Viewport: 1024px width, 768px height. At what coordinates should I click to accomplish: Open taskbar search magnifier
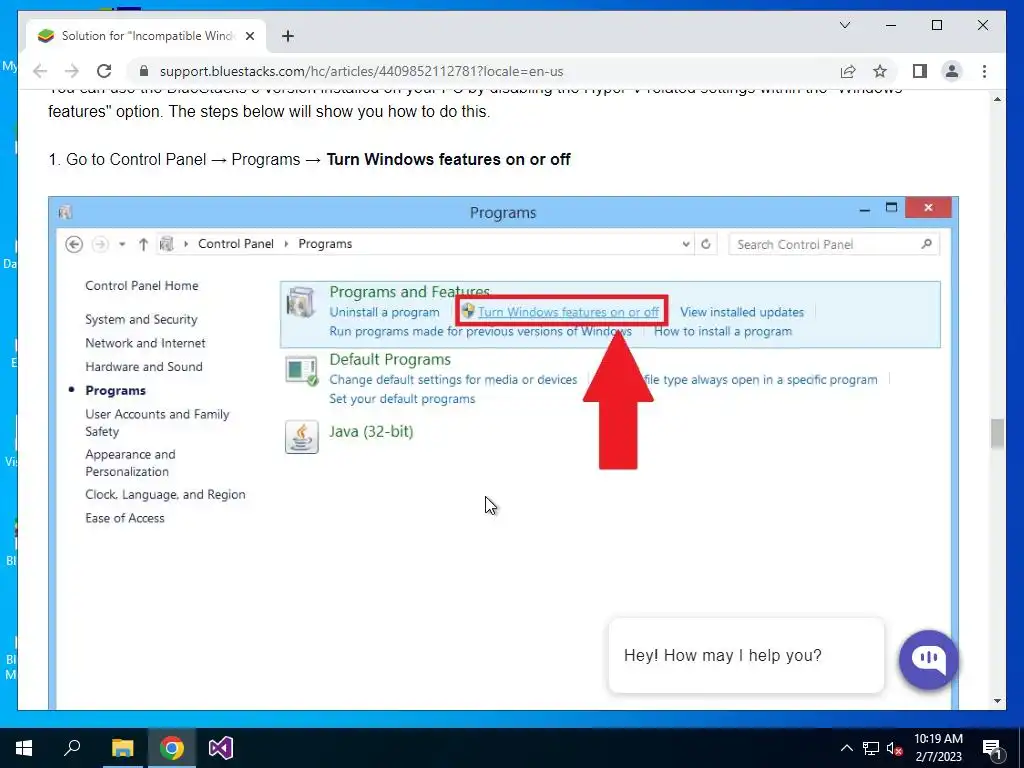pos(72,748)
